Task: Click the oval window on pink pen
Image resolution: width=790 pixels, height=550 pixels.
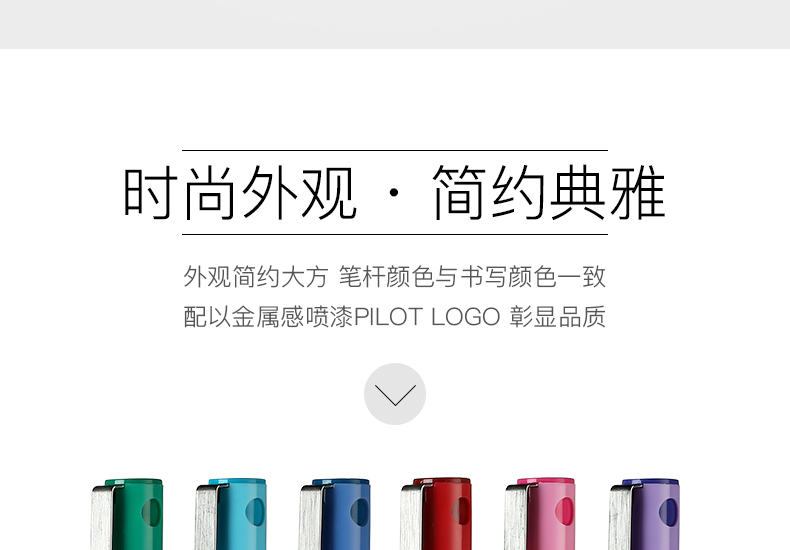Action: pos(565,511)
